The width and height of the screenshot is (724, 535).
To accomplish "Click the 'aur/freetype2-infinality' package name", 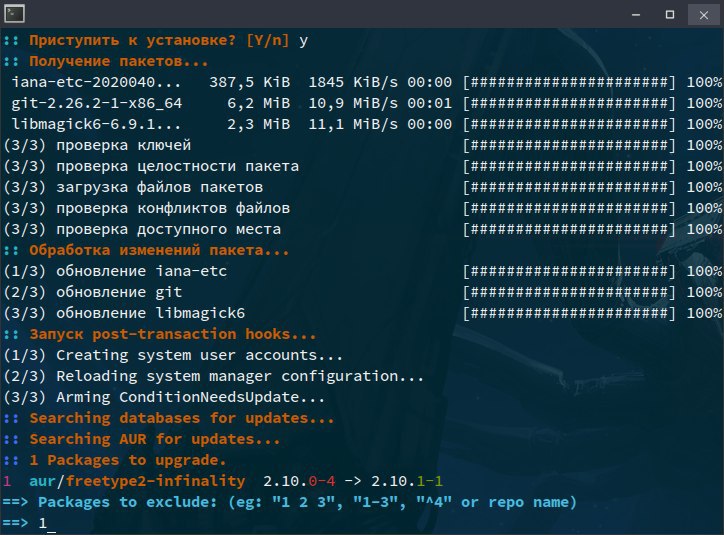I will coord(137,481).
